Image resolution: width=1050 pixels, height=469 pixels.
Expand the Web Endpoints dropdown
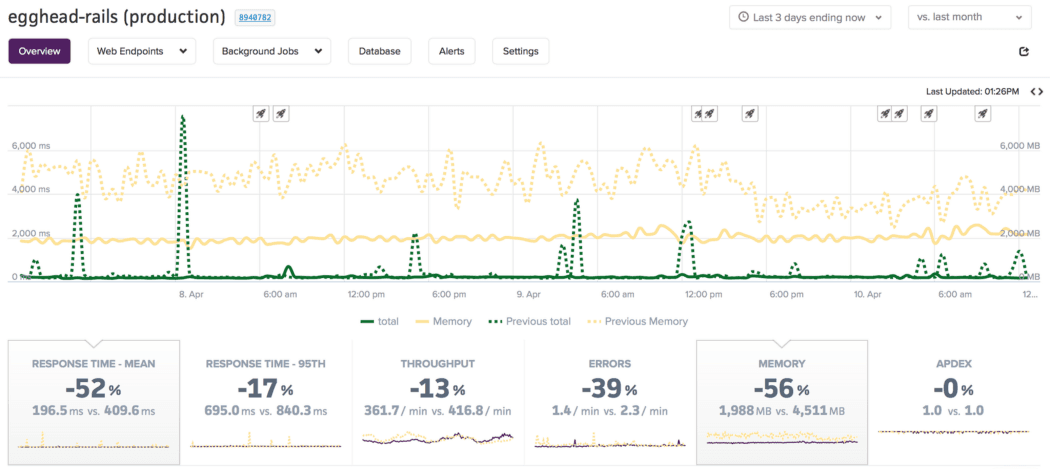[x=142, y=51]
